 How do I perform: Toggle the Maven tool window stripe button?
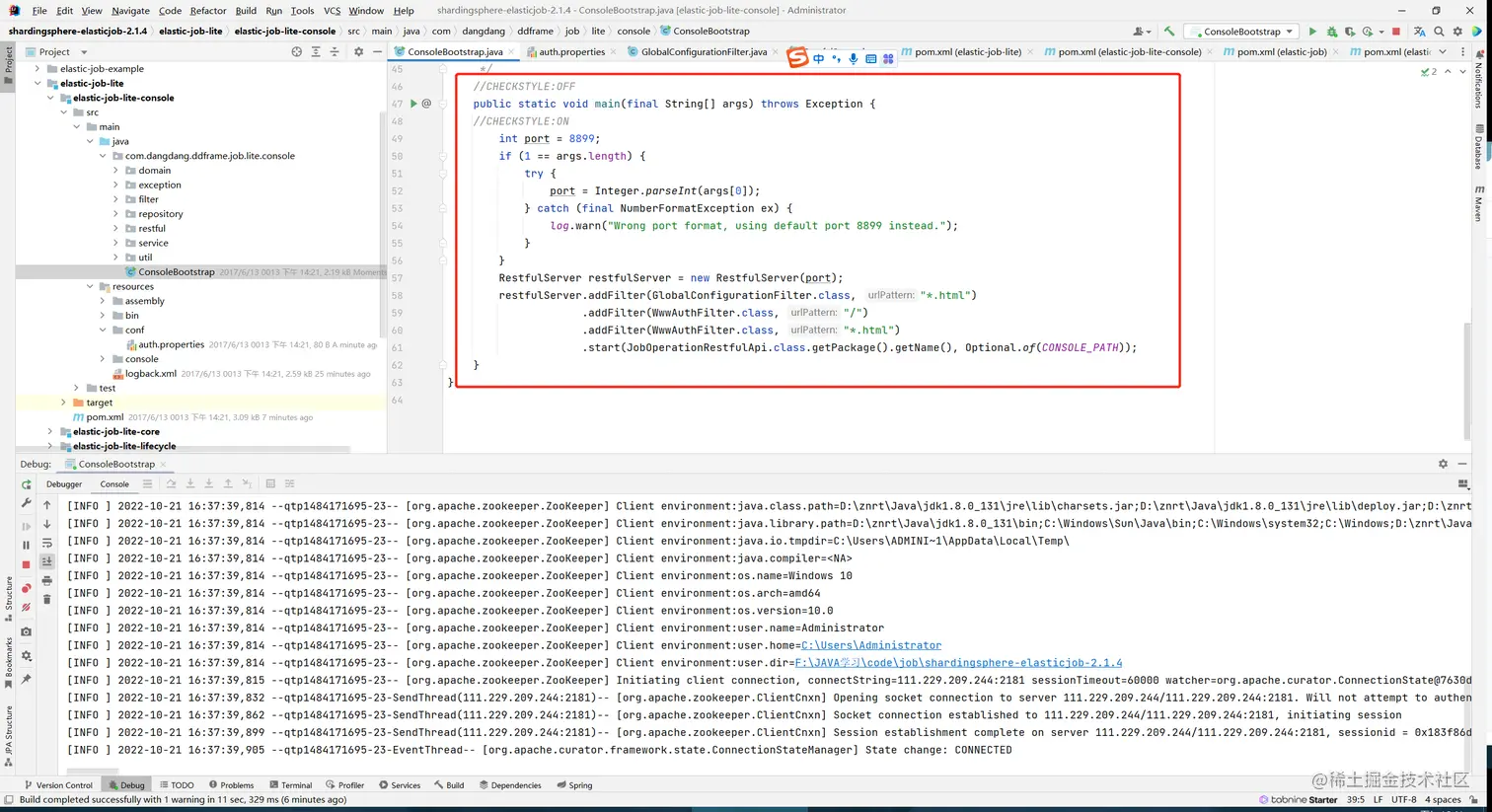tap(1479, 202)
